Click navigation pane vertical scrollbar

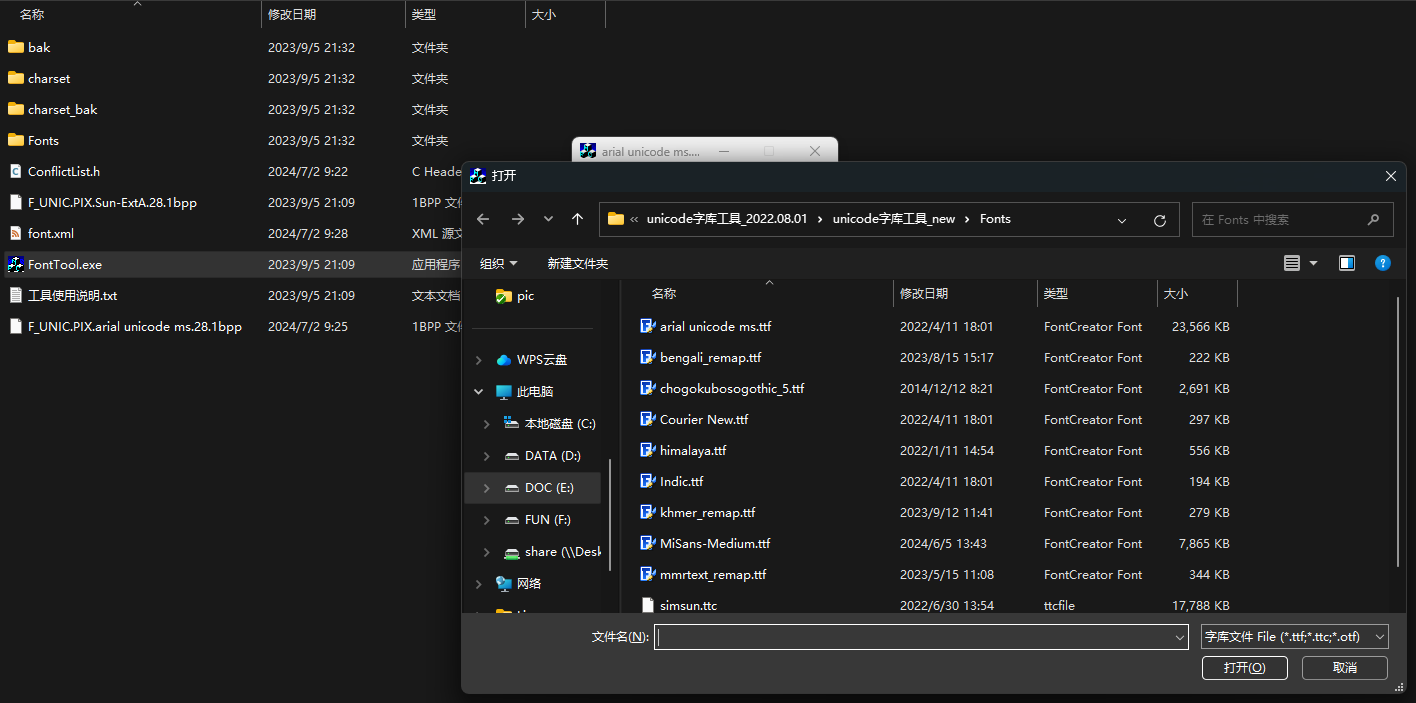[x=610, y=515]
